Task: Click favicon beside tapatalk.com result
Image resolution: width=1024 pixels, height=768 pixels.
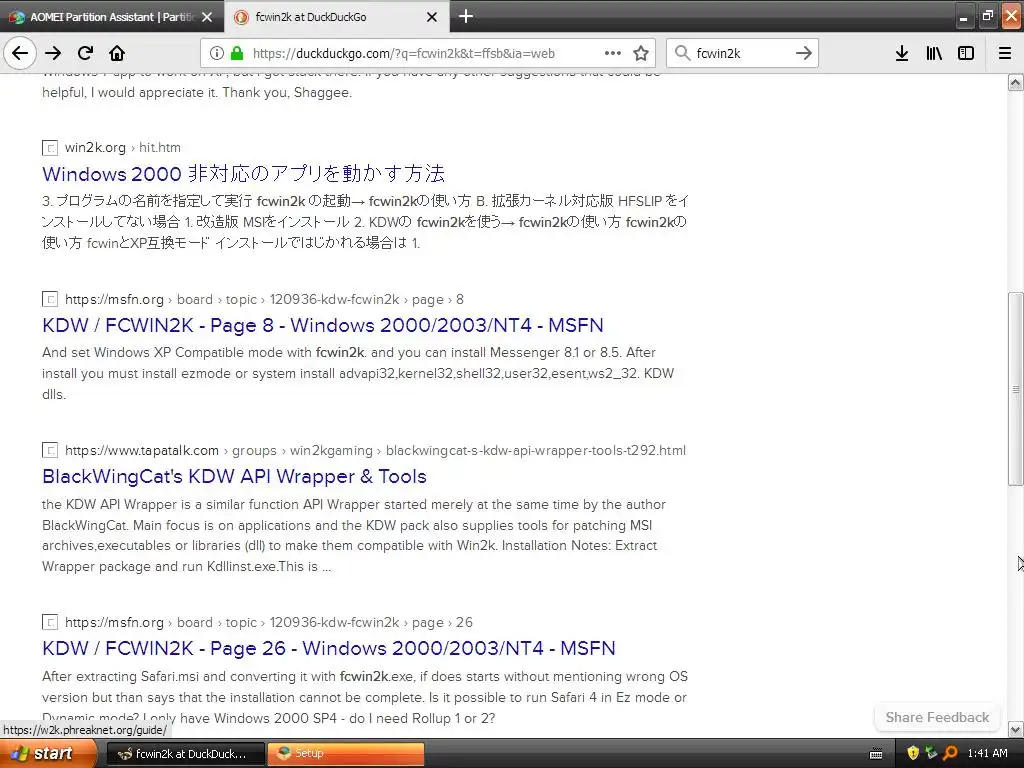Action: click(x=50, y=451)
